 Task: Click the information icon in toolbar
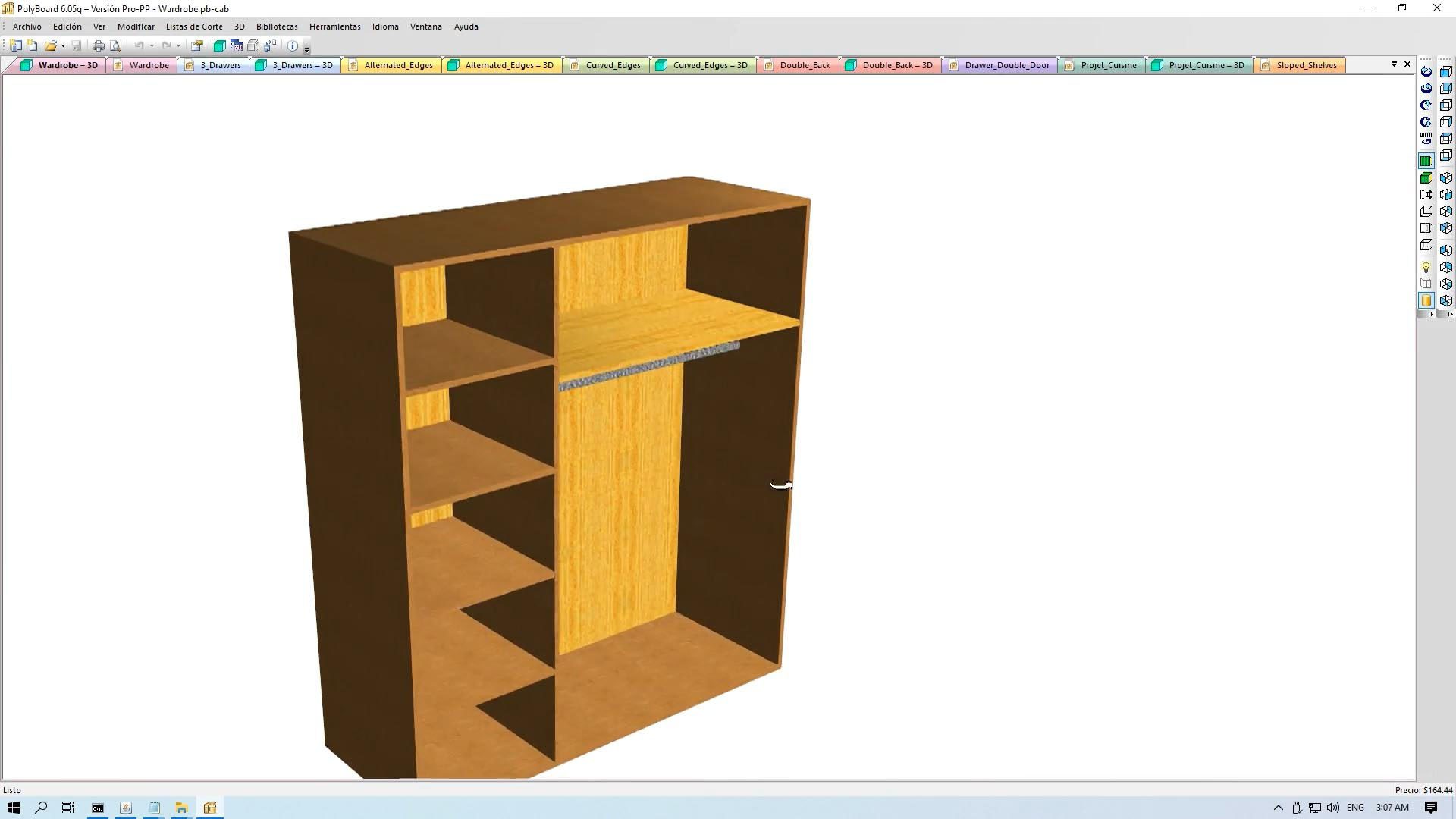293,46
